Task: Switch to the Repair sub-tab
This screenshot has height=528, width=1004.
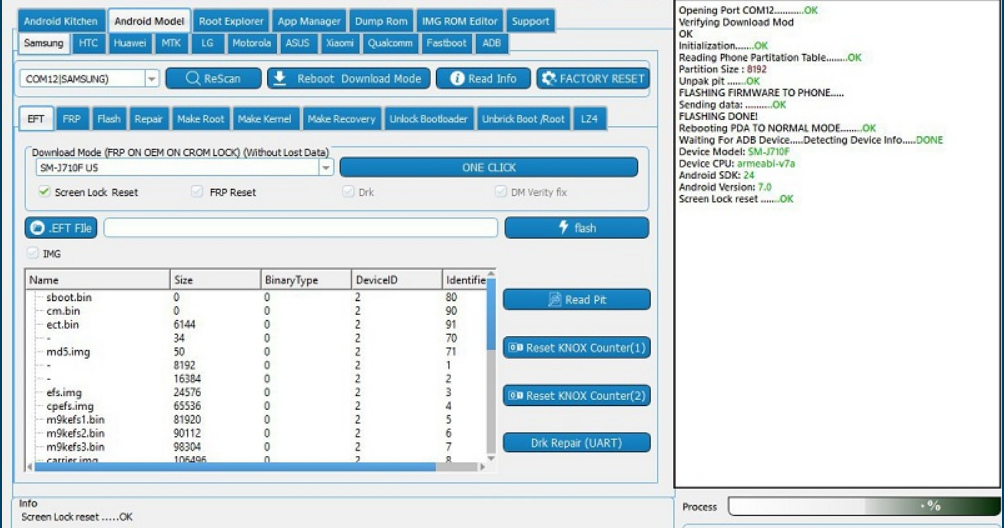Action: coord(149,118)
